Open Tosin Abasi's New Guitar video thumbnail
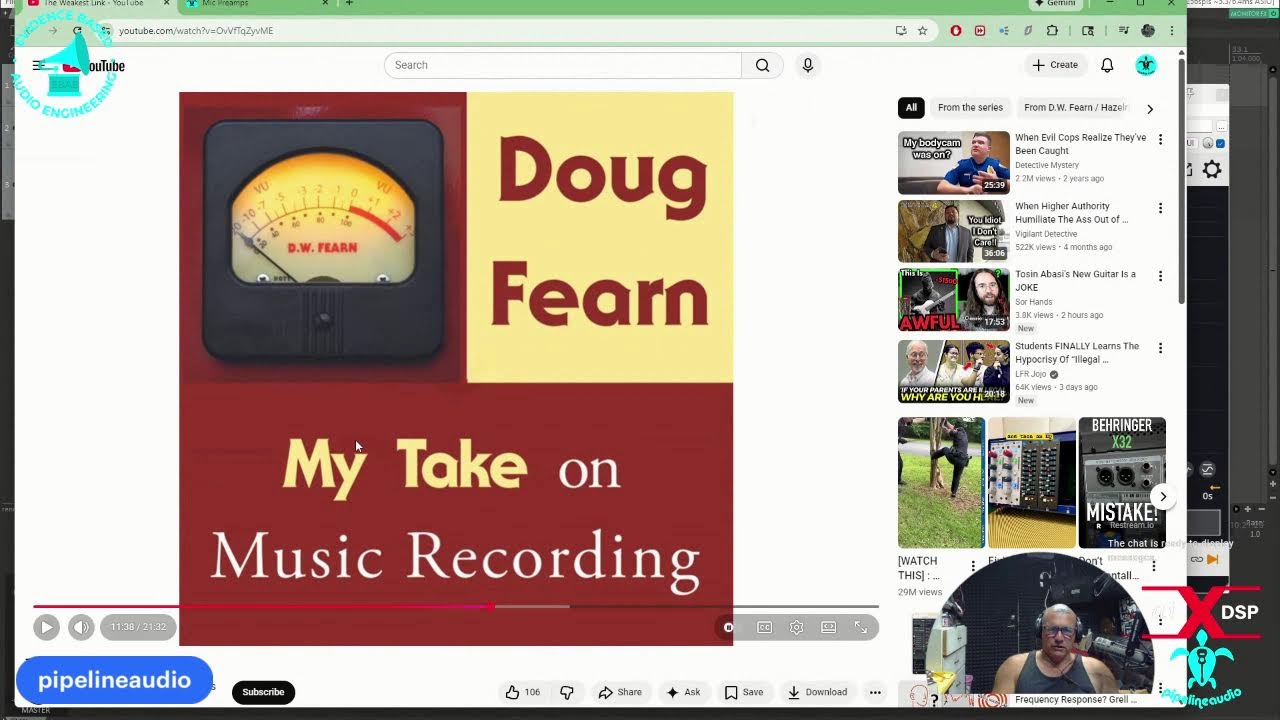Viewport: 1280px width, 720px height. coord(954,299)
